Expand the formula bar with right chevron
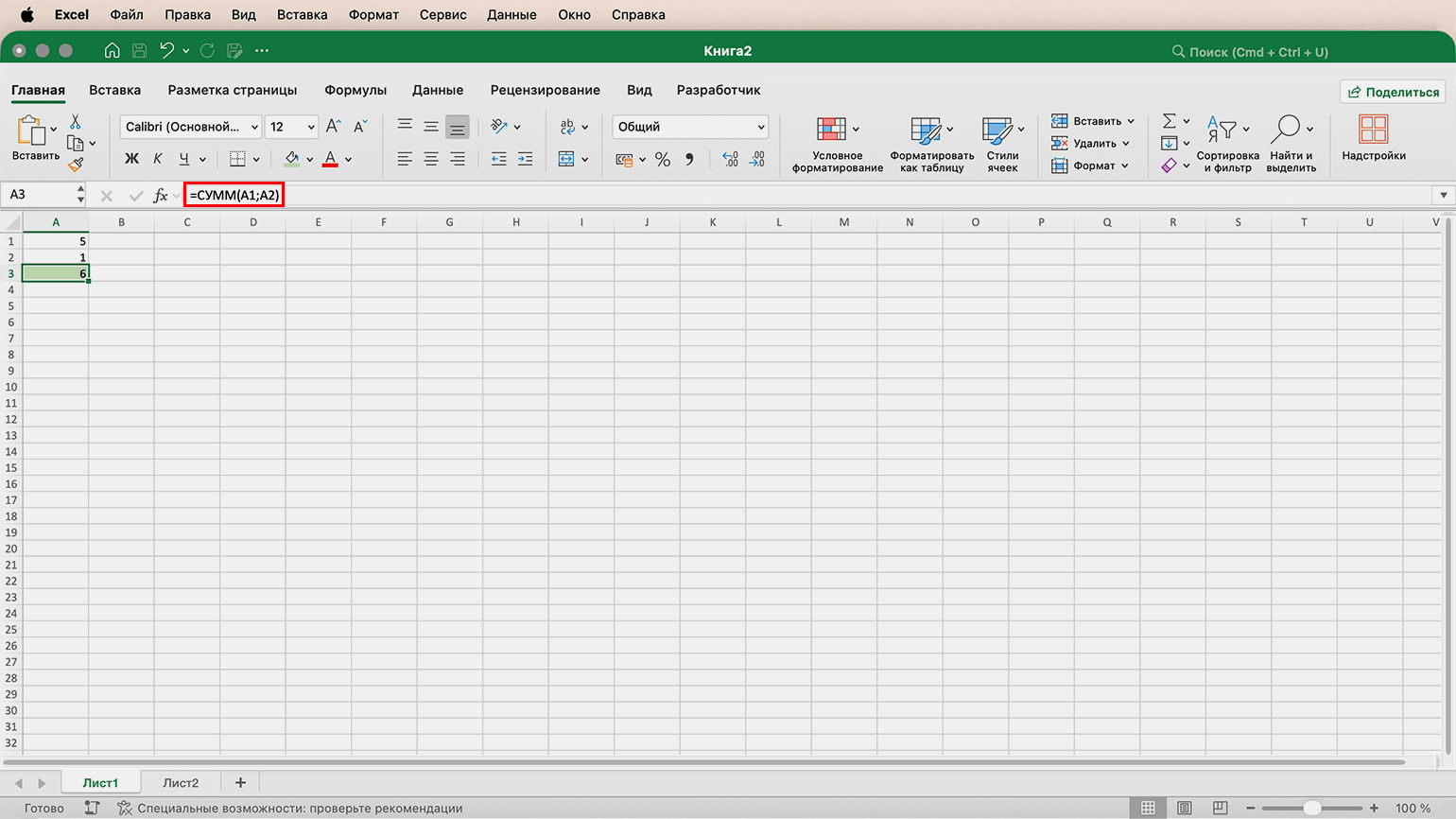The height and width of the screenshot is (819, 1456). [x=1443, y=196]
